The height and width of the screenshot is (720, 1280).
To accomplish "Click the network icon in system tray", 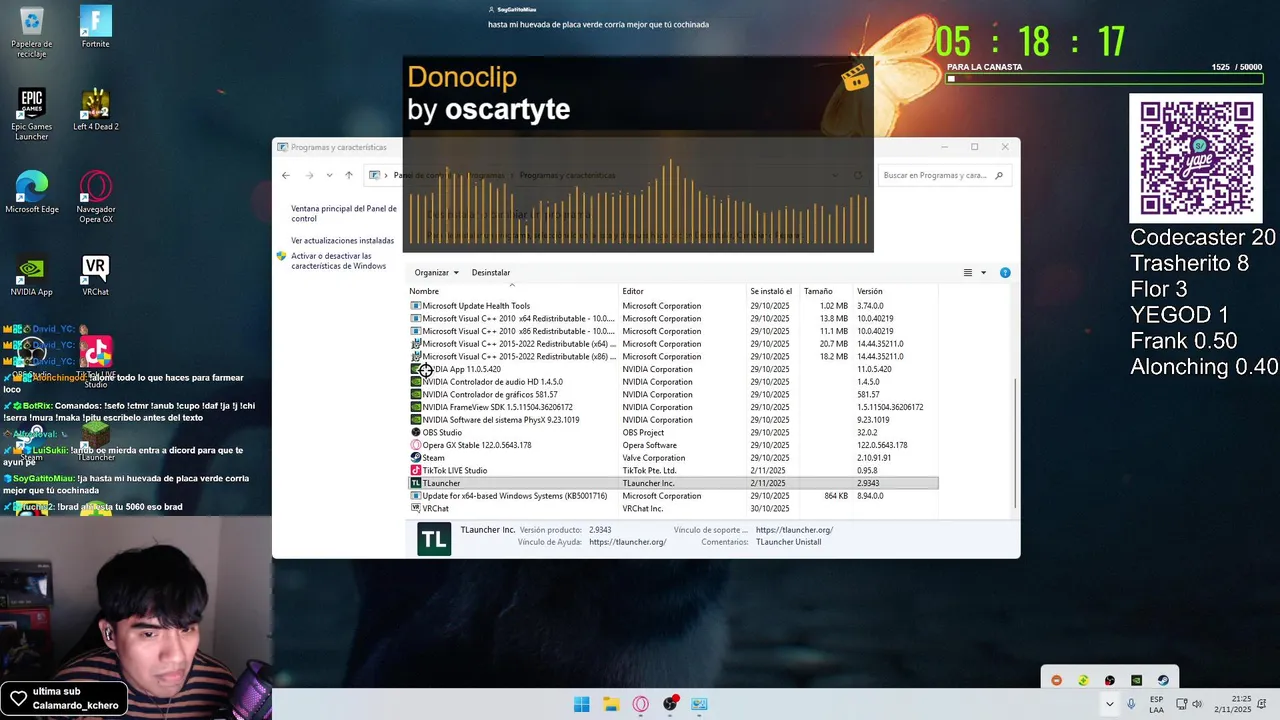I will [1181, 704].
